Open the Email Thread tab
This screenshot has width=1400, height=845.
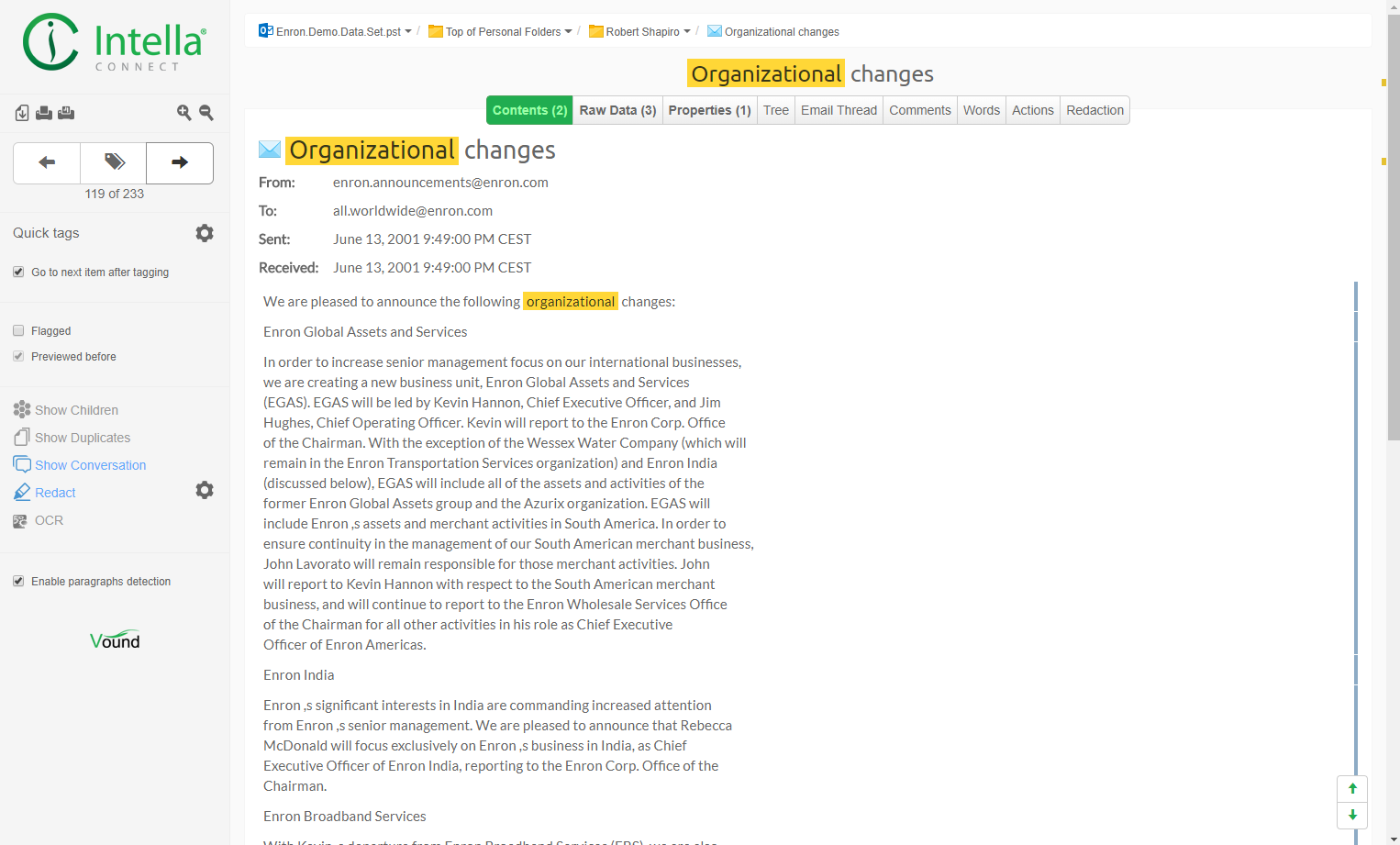(x=839, y=110)
